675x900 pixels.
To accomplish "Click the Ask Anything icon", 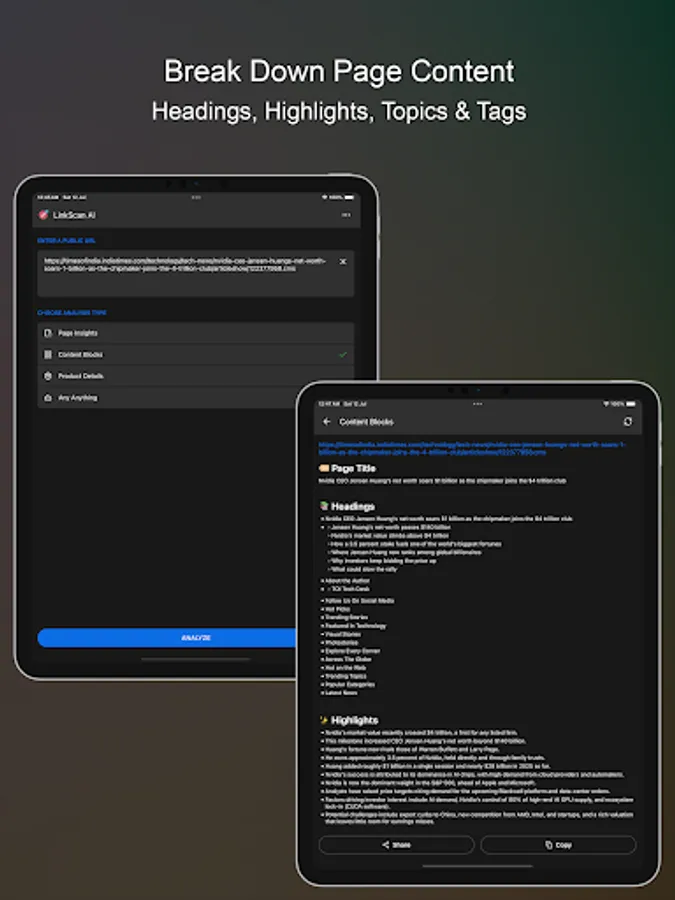I will (x=48, y=398).
